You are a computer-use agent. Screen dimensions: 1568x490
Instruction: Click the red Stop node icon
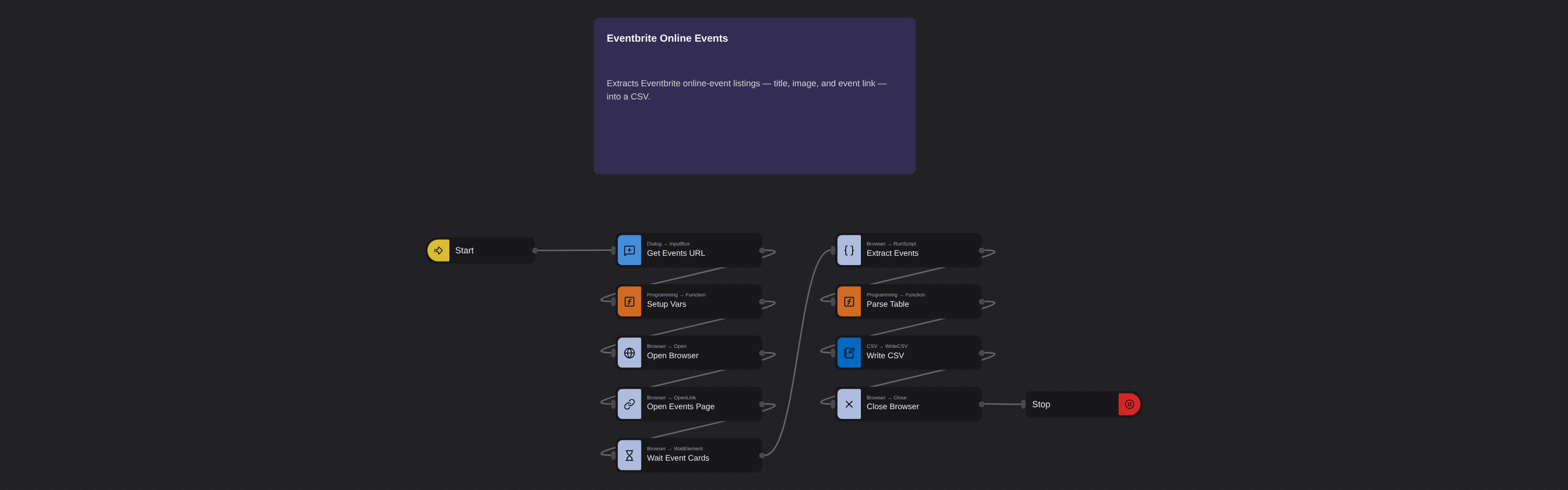(x=1129, y=404)
